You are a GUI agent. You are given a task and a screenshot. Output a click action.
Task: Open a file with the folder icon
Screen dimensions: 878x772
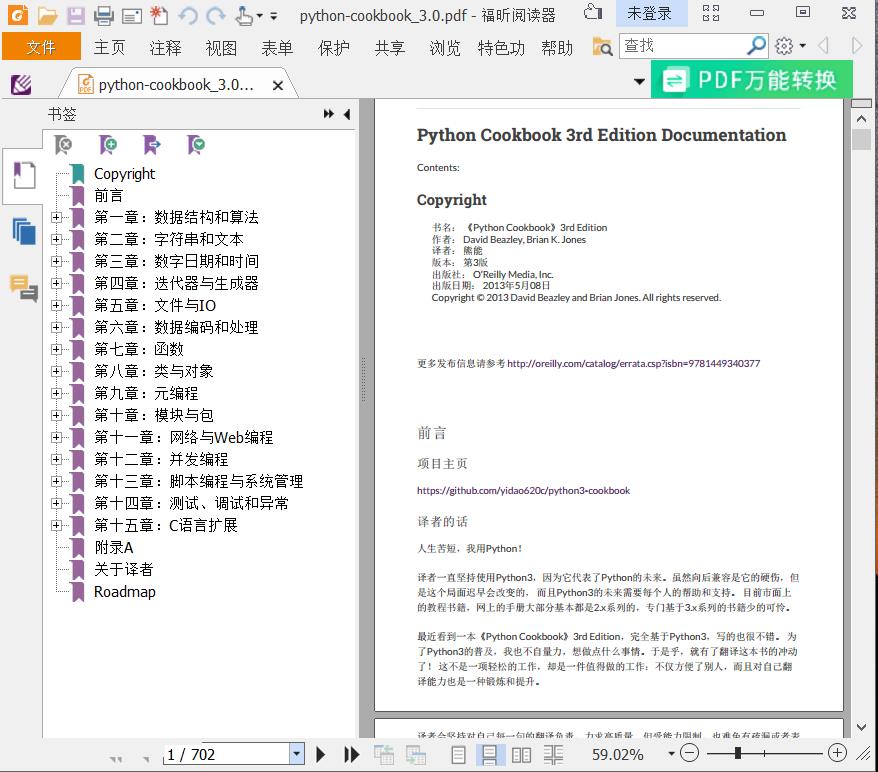tap(47, 16)
